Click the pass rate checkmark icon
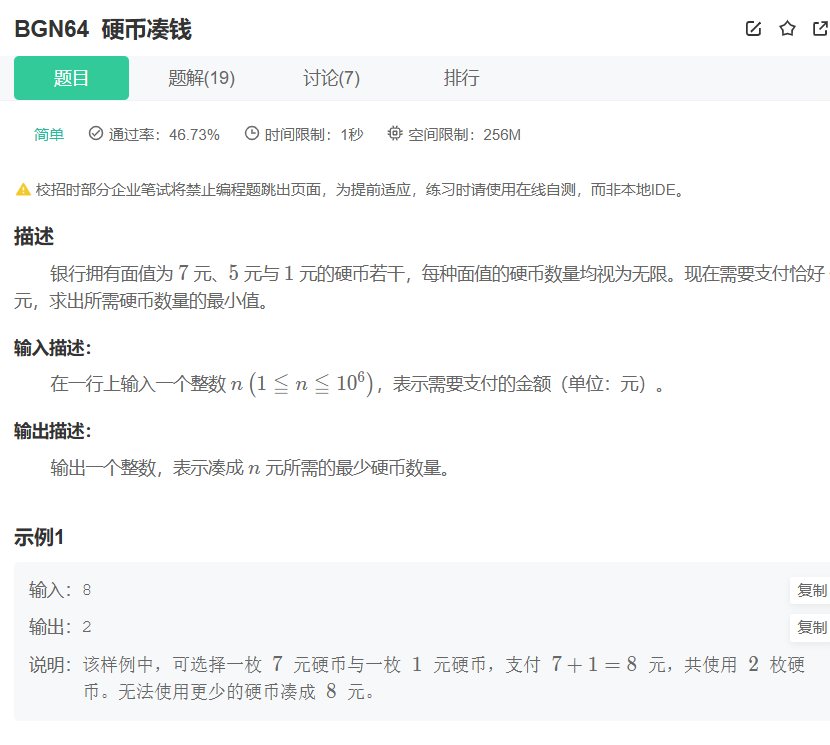830x745 pixels. 96,133
